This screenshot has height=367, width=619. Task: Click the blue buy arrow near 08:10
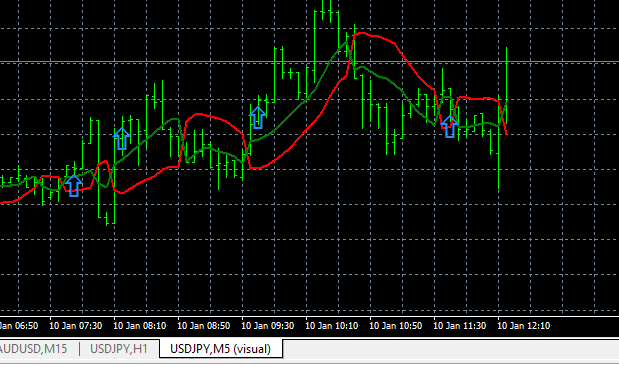click(122, 139)
